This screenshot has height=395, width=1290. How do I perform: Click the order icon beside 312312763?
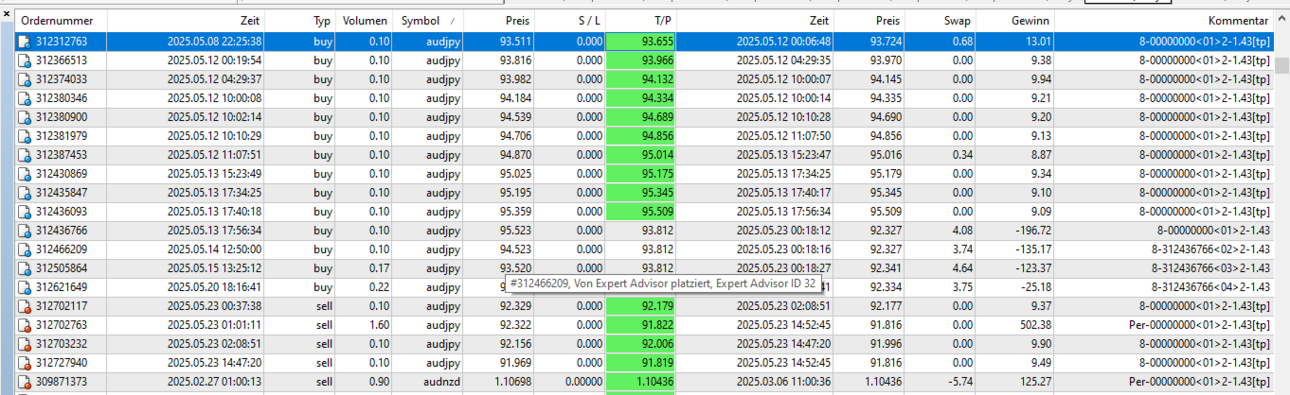pyautogui.click(x=24, y=41)
